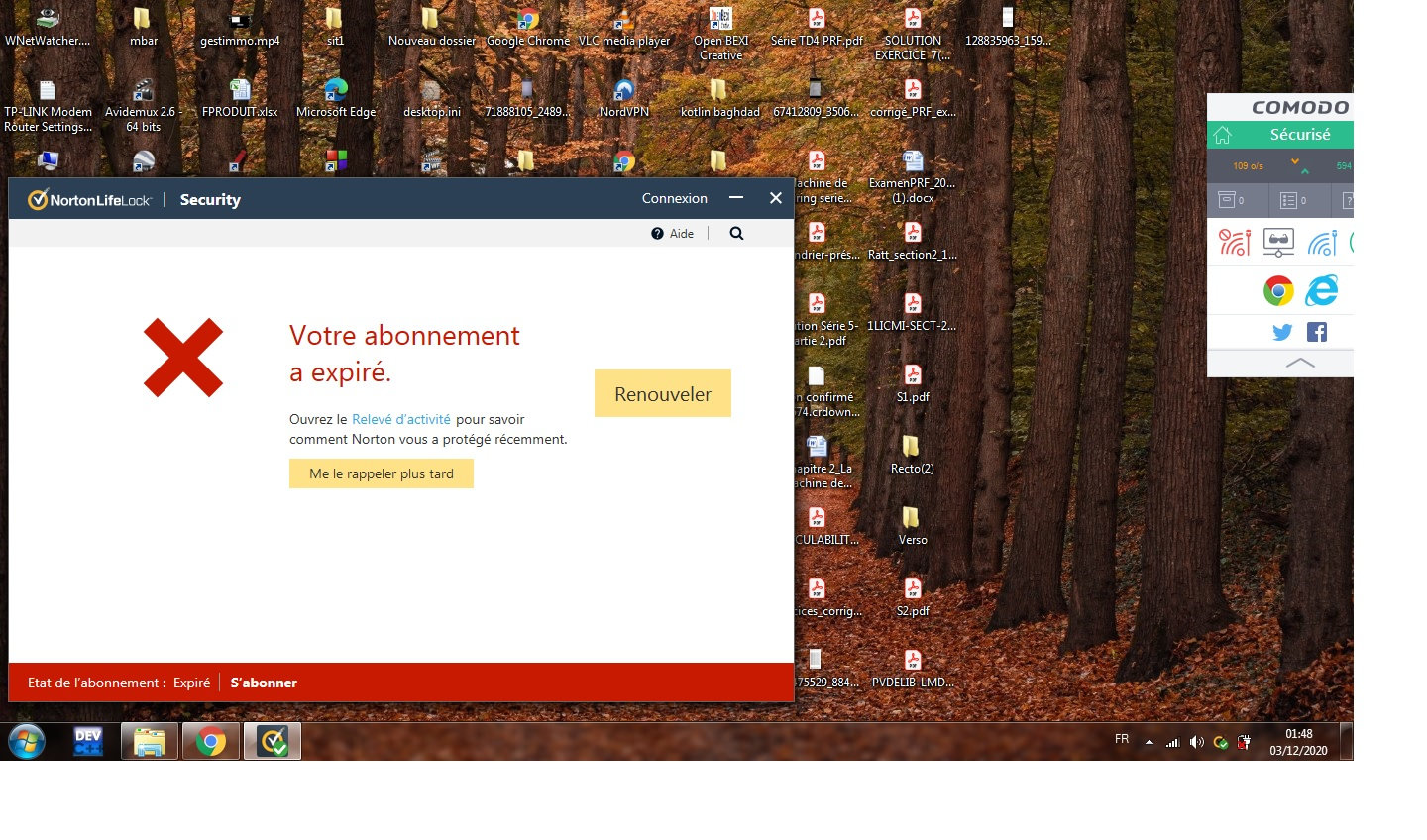Viewport: 1427px width, 840px height.
Task: Close the Norton Security window
Action: 776,198
